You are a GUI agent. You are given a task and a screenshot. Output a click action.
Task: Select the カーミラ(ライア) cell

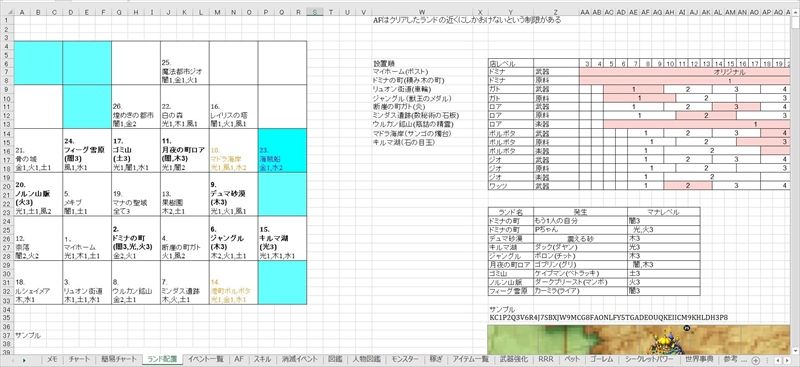point(580,290)
